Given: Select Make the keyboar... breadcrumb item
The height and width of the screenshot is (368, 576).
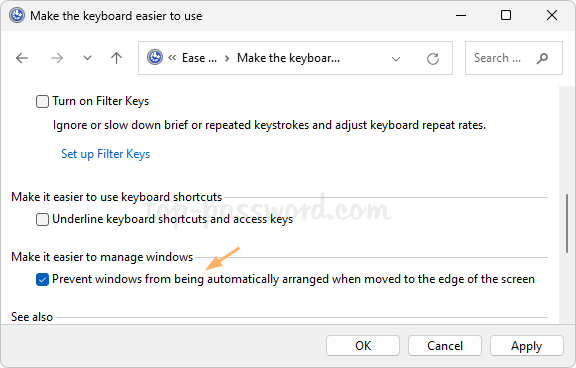Looking at the screenshot, I should pyautogui.click(x=288, y=58).
